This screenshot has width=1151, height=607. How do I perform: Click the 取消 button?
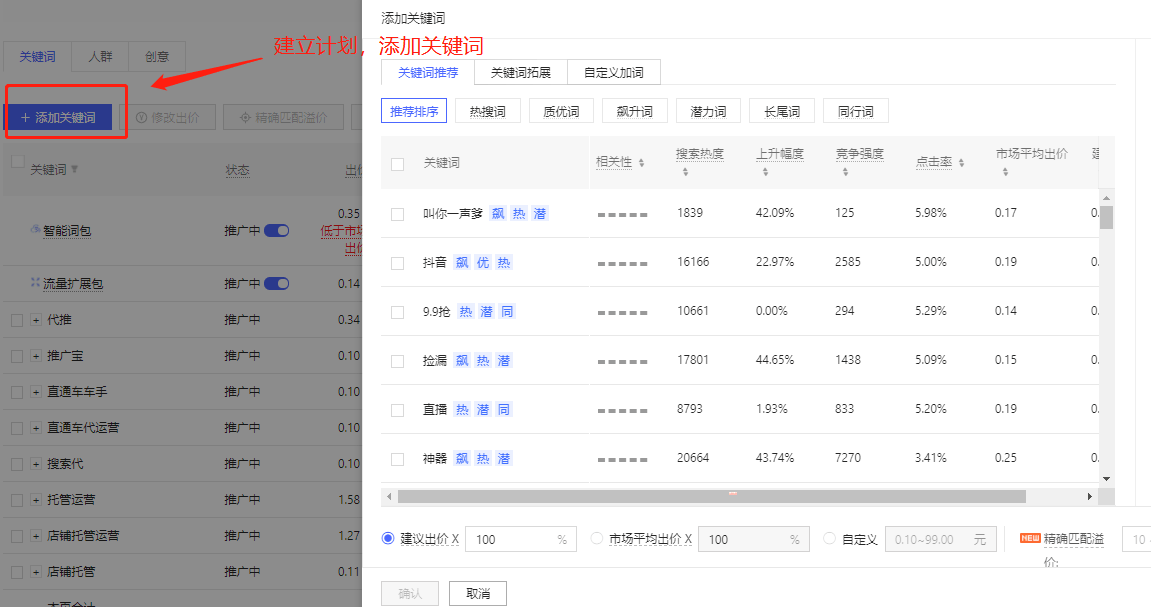[478, 594]
